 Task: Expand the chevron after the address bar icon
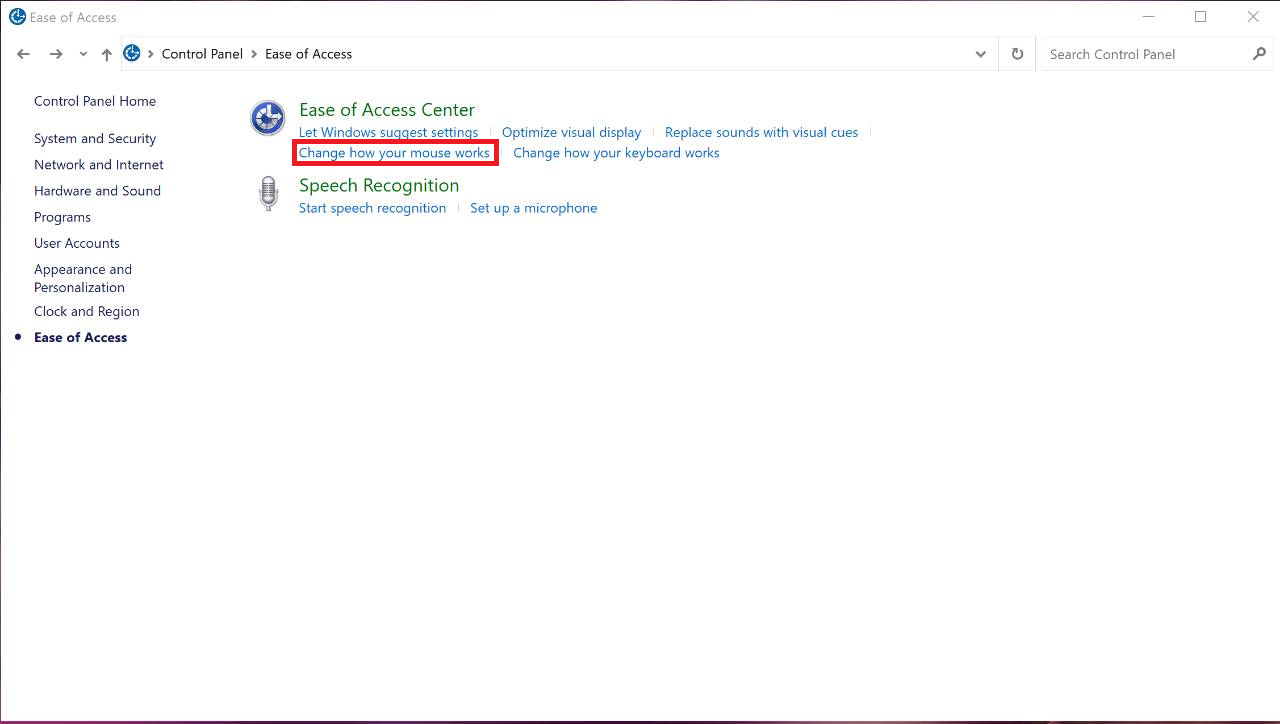pos(152,54)
